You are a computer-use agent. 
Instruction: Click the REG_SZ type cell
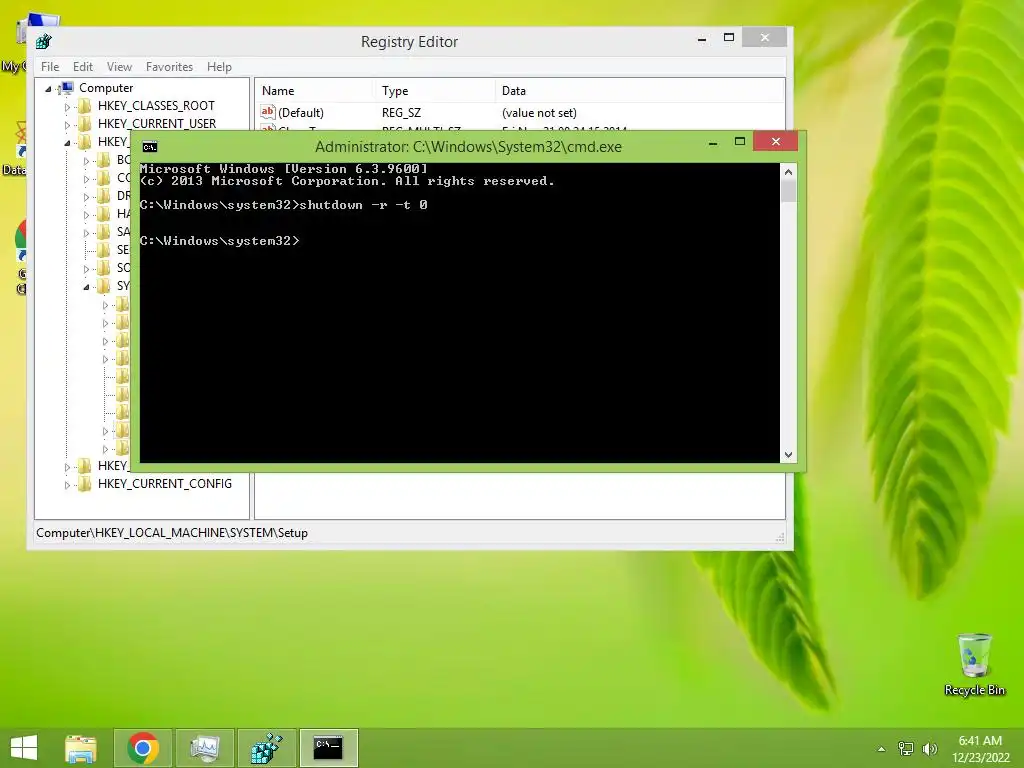402,113
